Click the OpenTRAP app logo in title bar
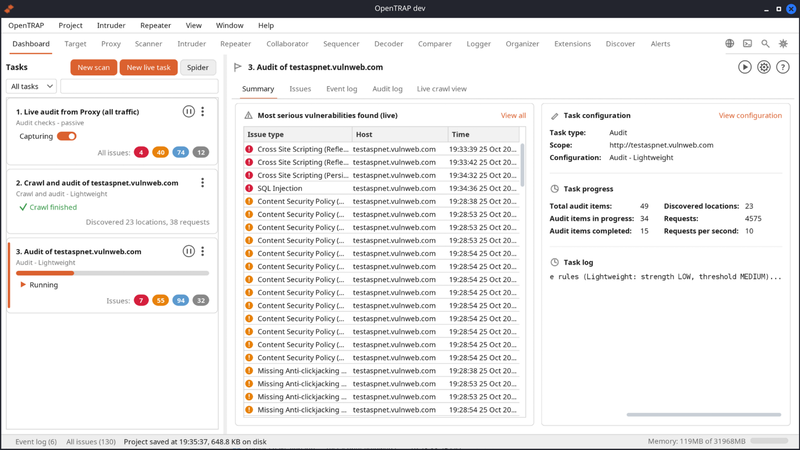Screen dimensions: 800x450 pos(9,8)
